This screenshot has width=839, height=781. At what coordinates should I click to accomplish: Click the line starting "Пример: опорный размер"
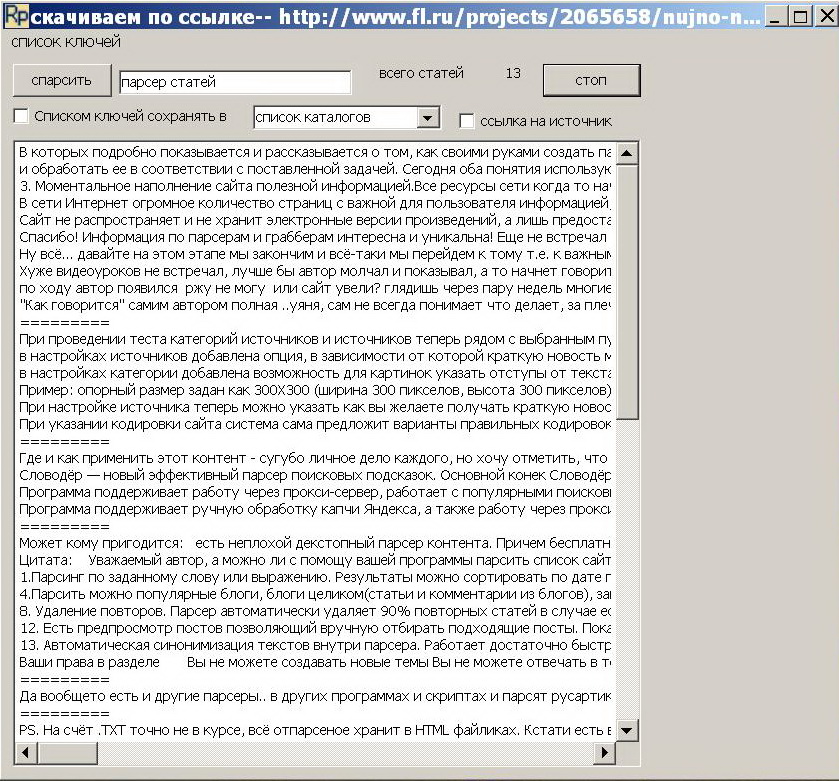click(x=315, y=390)
